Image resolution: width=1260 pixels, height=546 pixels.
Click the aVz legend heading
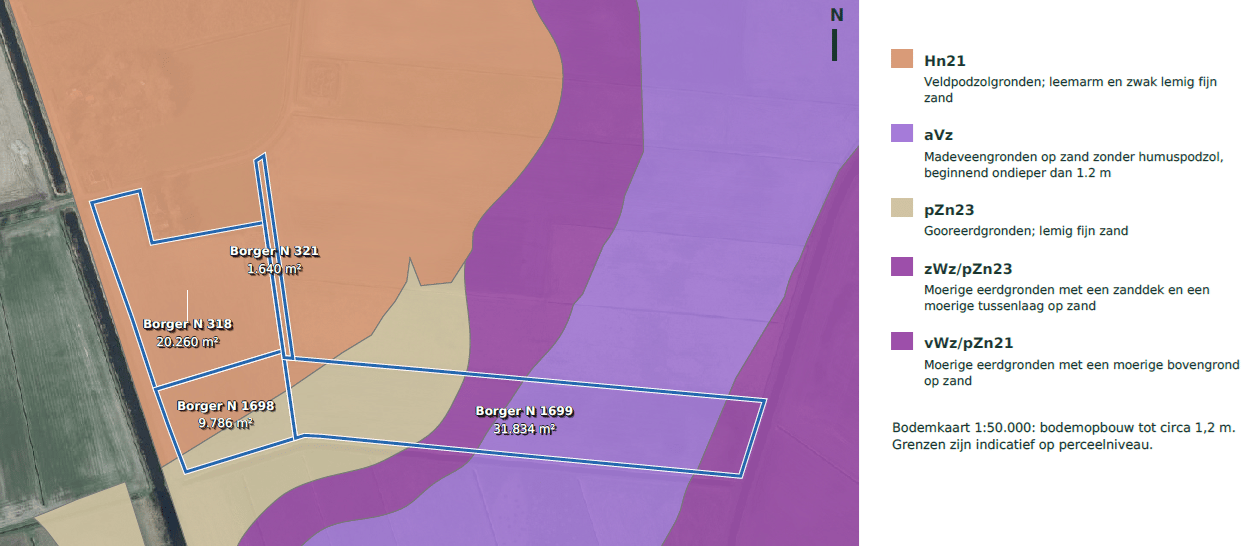(939, 135)
